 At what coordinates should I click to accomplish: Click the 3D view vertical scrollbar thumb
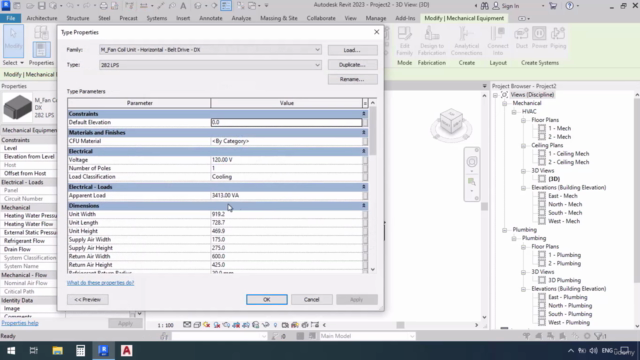484,207
